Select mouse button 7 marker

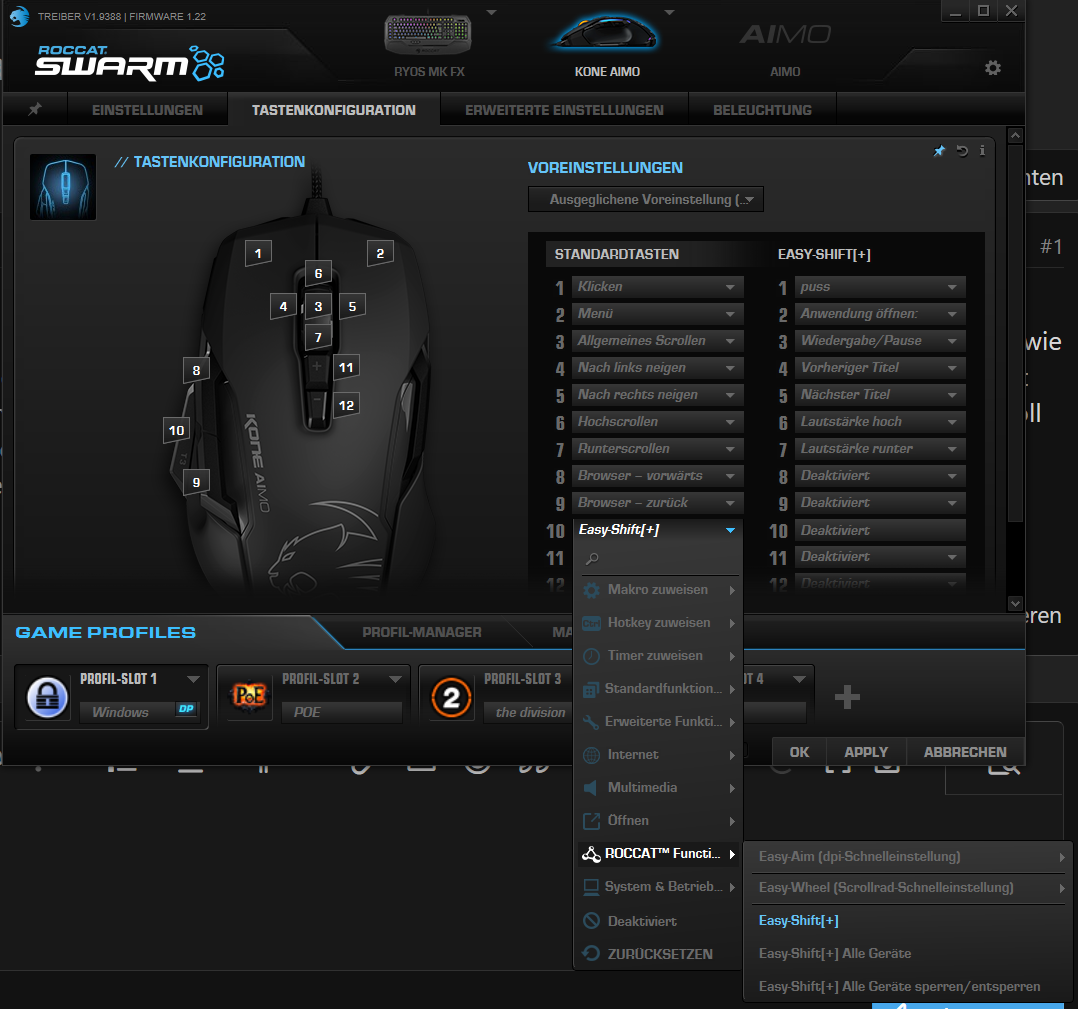(318, 337)
